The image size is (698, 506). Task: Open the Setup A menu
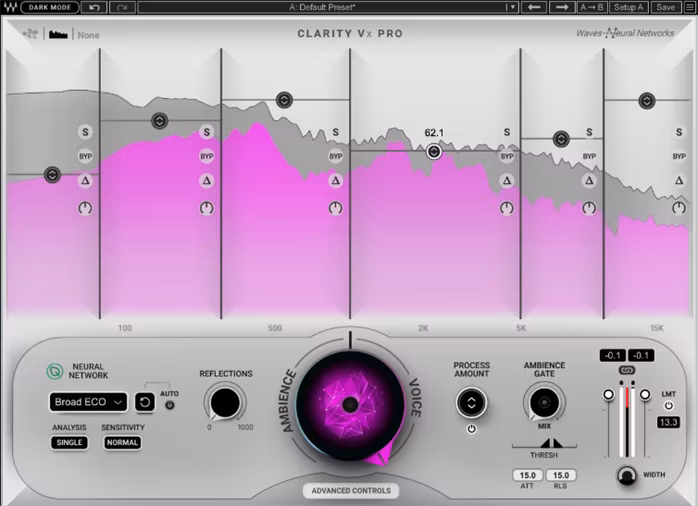[628, 7]
